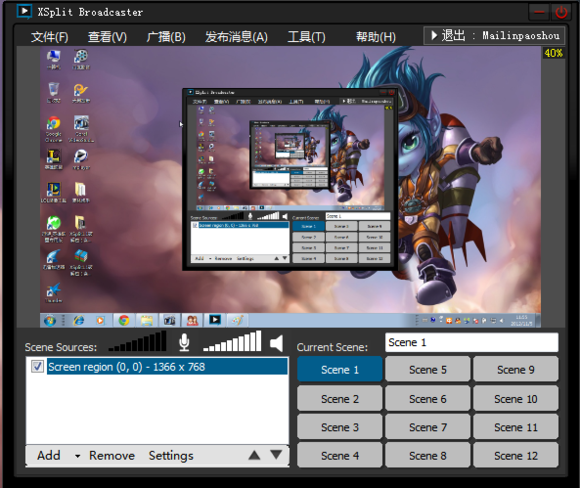Expand the Add source dropdown arrow
The image size is (580, 488).
click(x=77, y=456)
